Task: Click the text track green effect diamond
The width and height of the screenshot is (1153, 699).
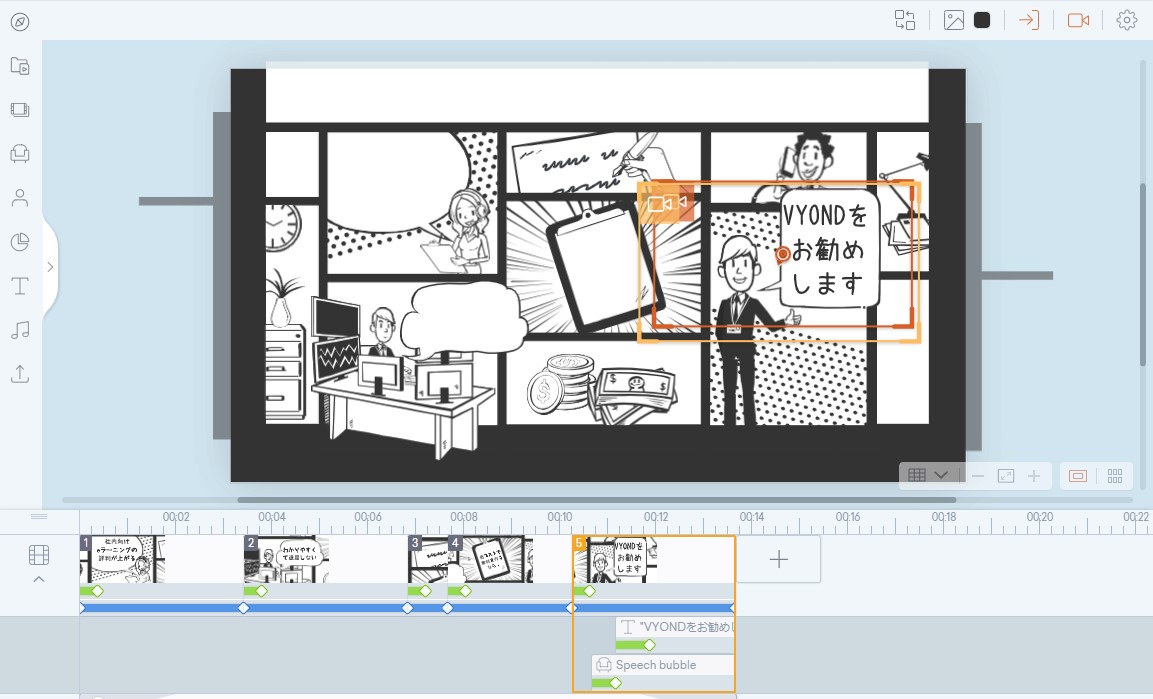Action: [649, 645]
